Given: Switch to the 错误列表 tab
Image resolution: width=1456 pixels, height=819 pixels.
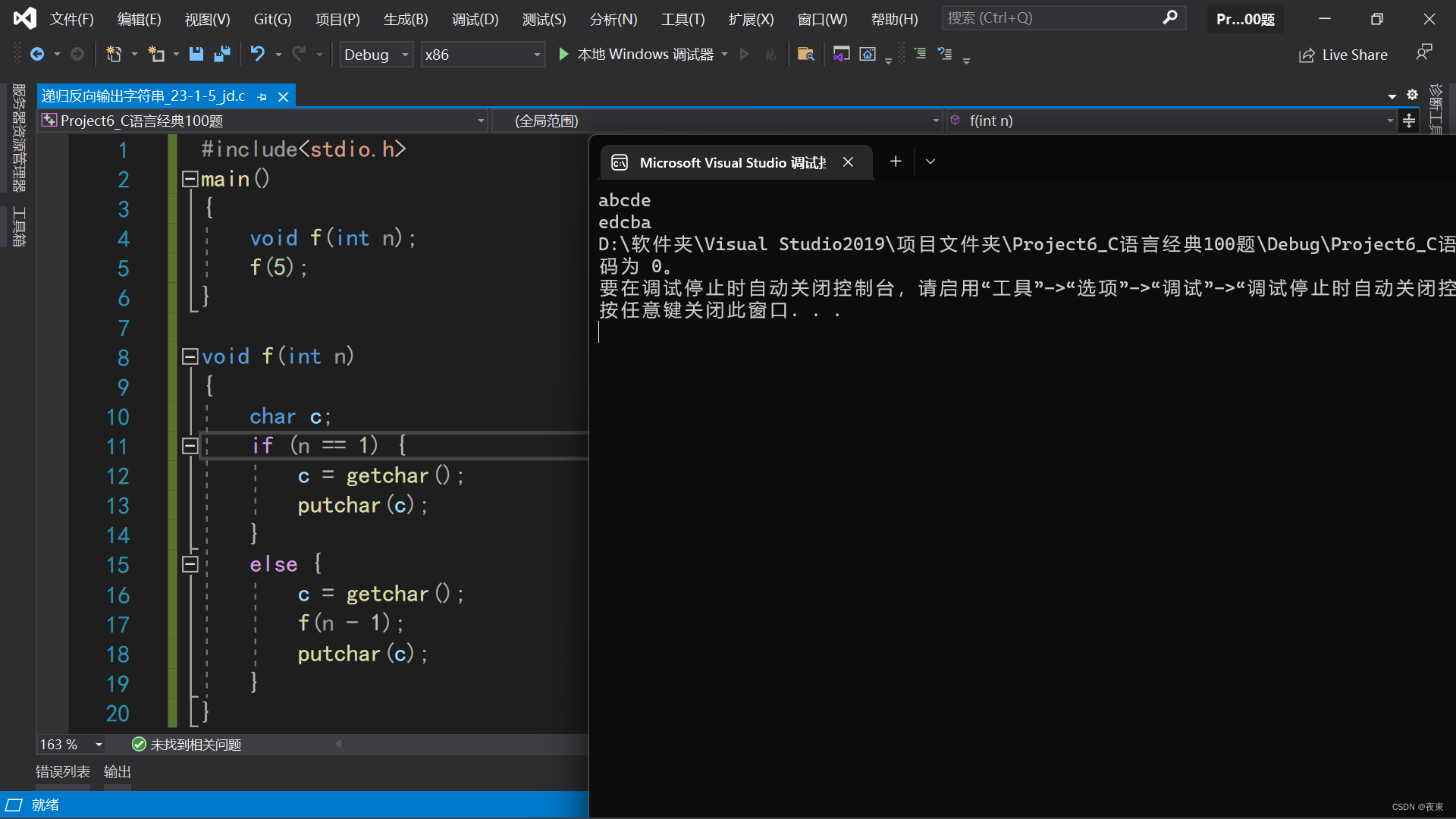Looking at the screenshot, I should point(63,771).
